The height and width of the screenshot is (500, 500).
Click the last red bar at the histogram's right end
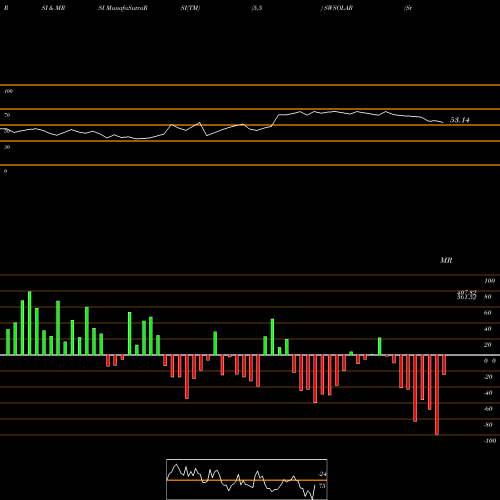point(444,365)
